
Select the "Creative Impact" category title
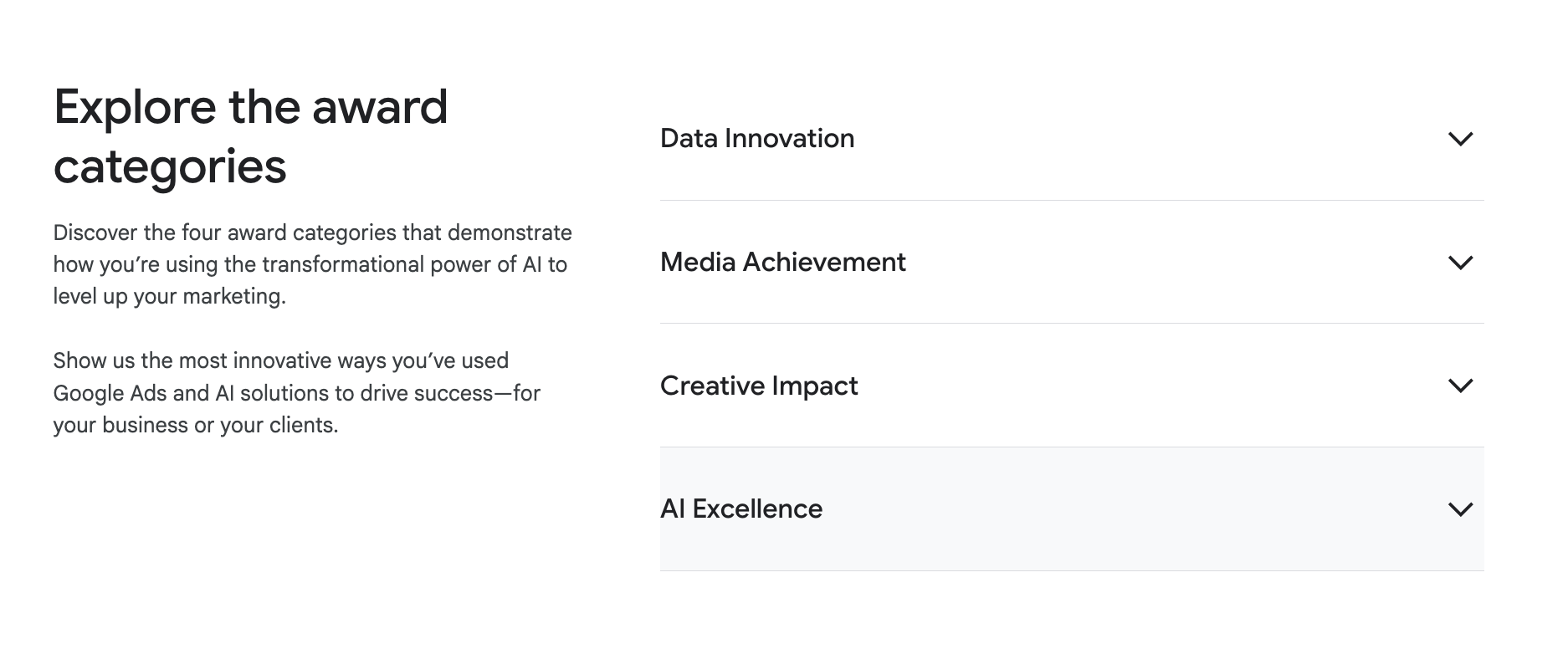(759, 386)
